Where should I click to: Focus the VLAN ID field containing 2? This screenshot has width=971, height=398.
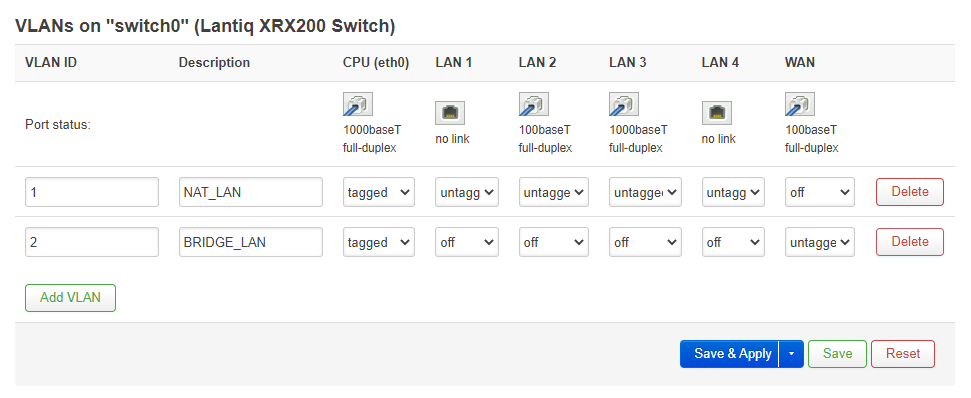pyautogui.click(x=92, y=242)
